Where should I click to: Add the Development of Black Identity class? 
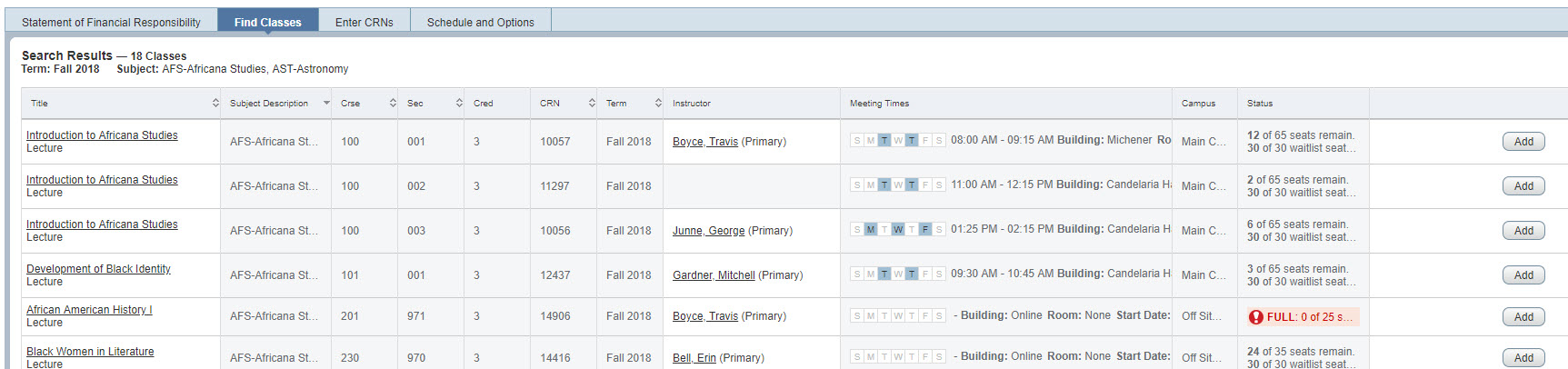pyautogui.click(x=1523, y=275)
